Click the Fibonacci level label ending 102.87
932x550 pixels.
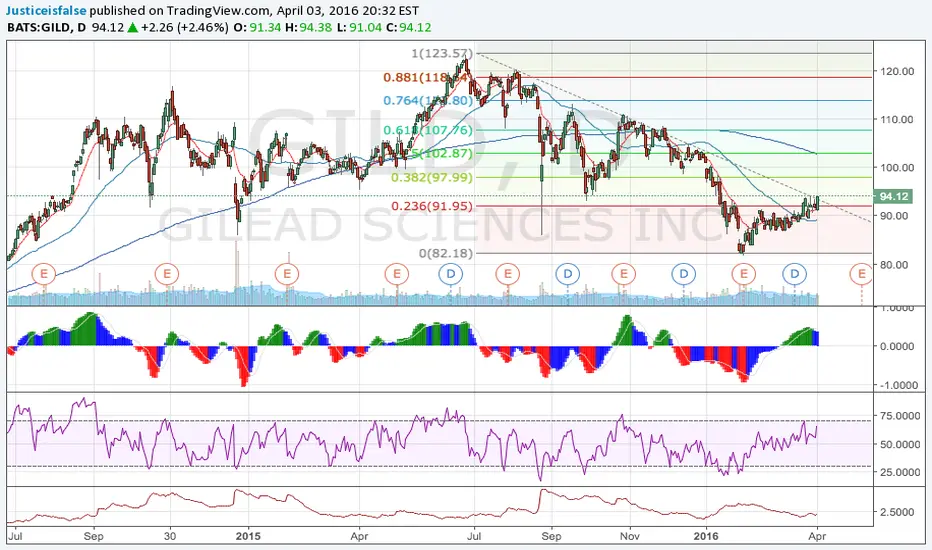click(440, 153)
